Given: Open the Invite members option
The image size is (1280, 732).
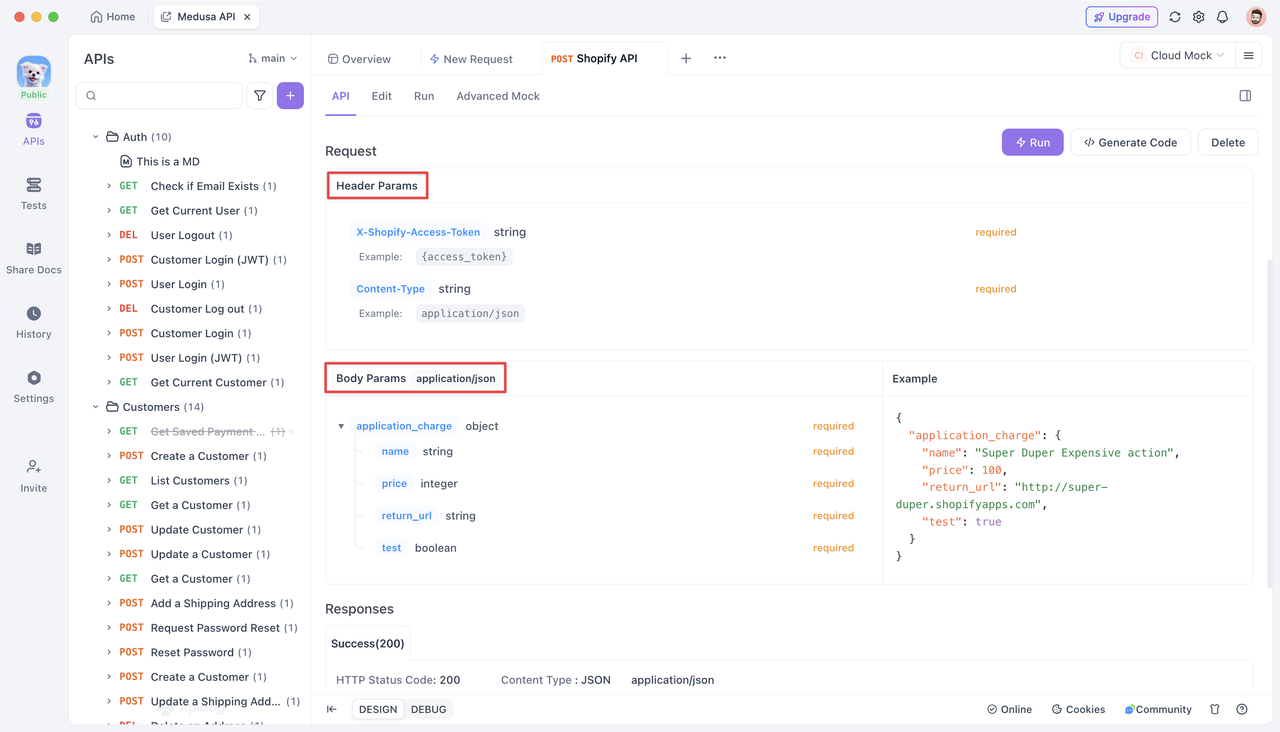Looking at the screenshot, I should tap(33, 476).
